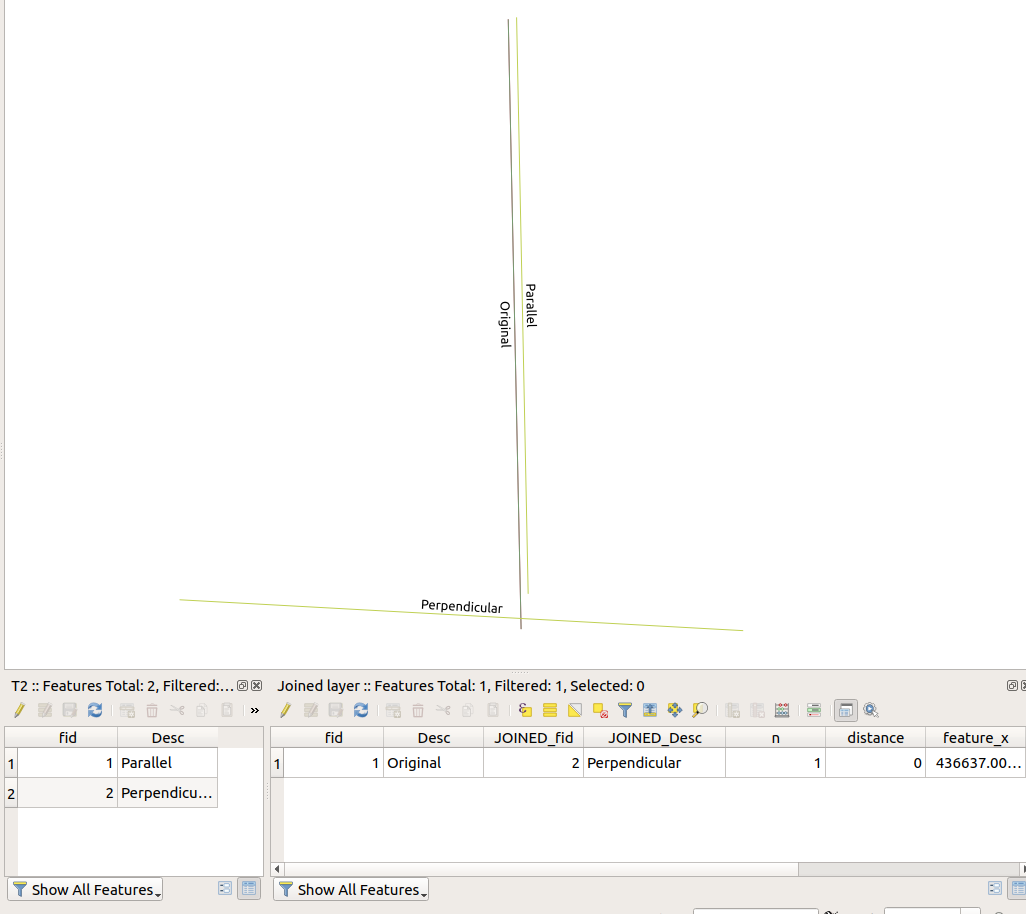Viewport: 1026px width, 914px height.
Task: Select row 1 header in Joined layer table
Action: (x=277, y=763)
